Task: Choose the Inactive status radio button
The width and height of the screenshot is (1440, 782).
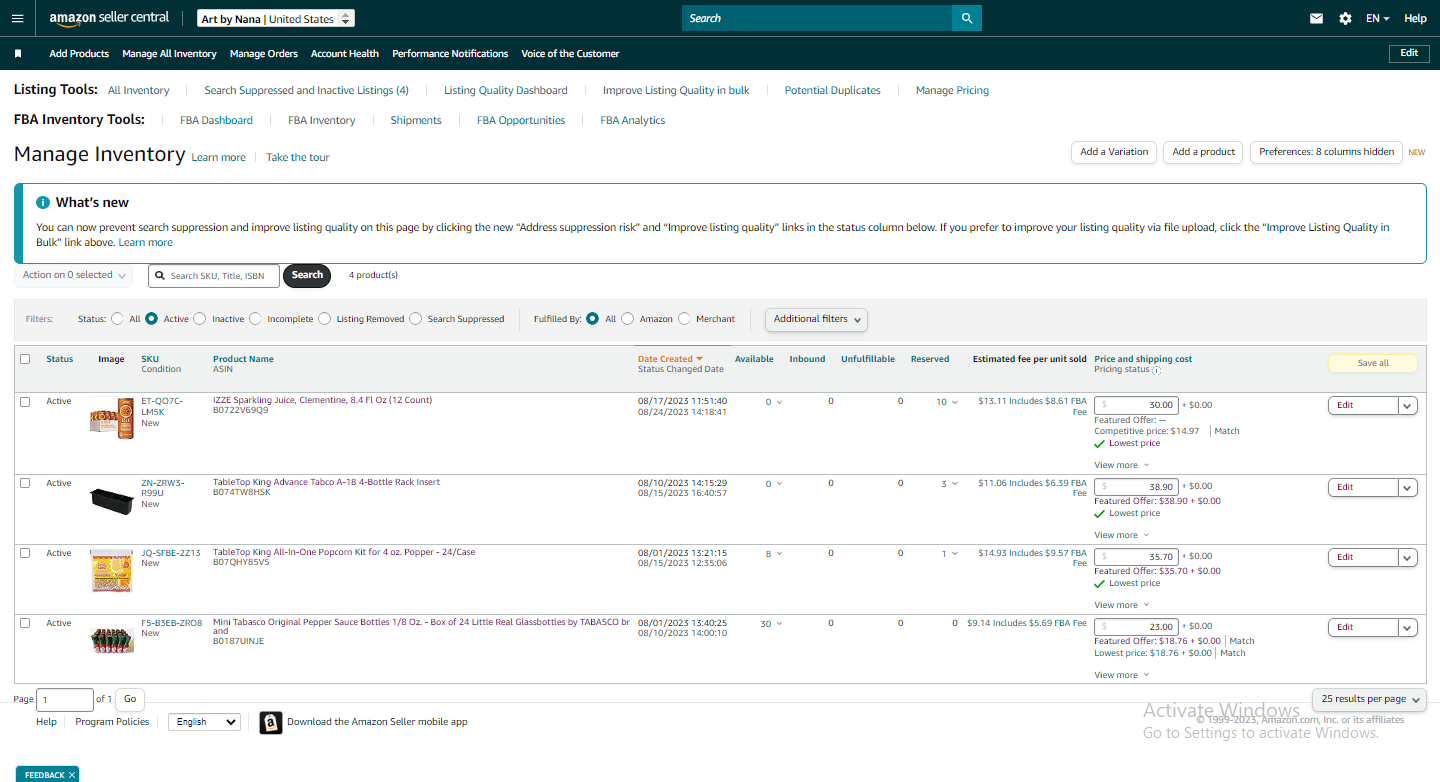Action: [200, 319]
